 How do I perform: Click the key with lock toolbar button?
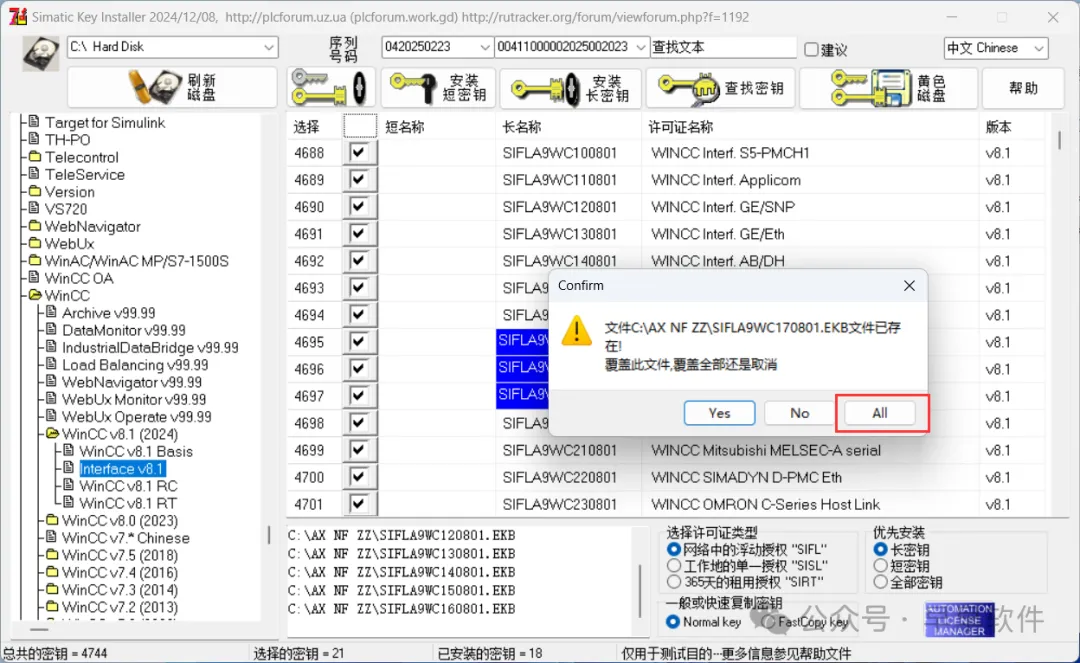(331, 87)
